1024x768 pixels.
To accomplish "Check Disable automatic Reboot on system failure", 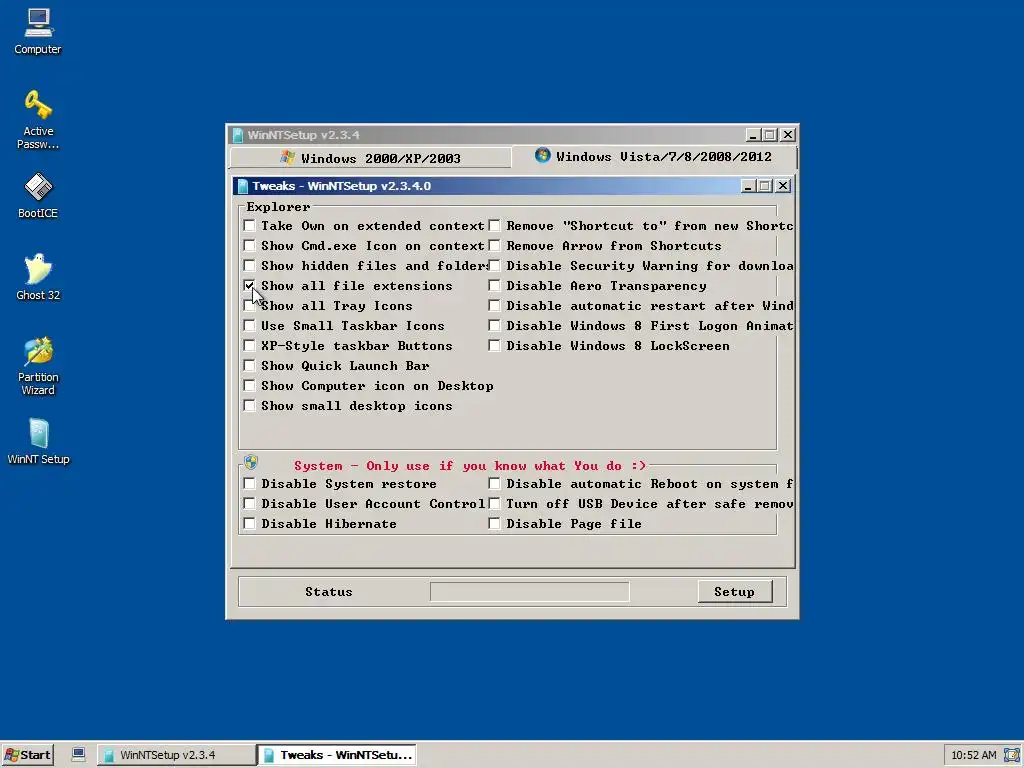I will (x=494, y=484).
